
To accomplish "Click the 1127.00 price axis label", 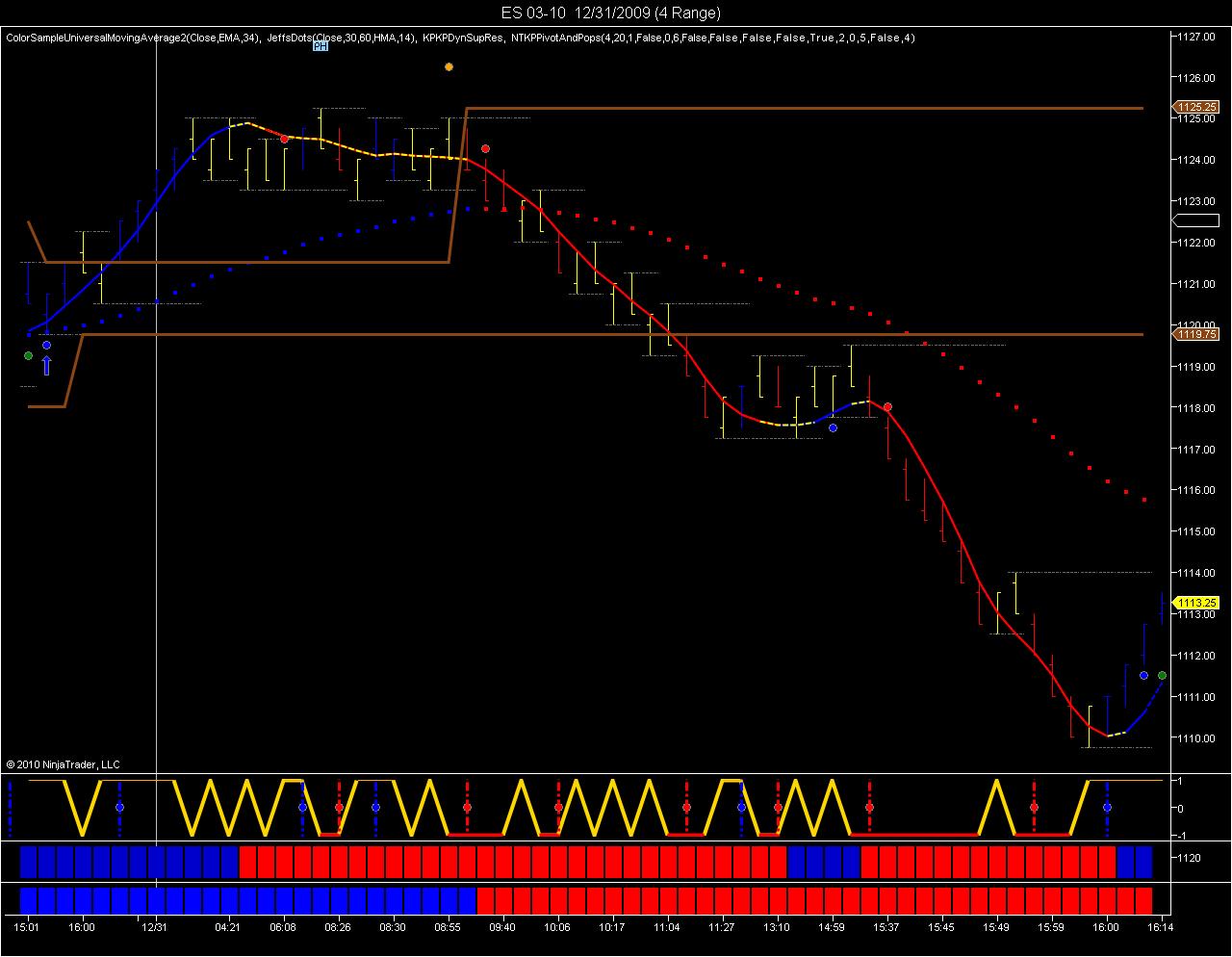I will 1195,37.
